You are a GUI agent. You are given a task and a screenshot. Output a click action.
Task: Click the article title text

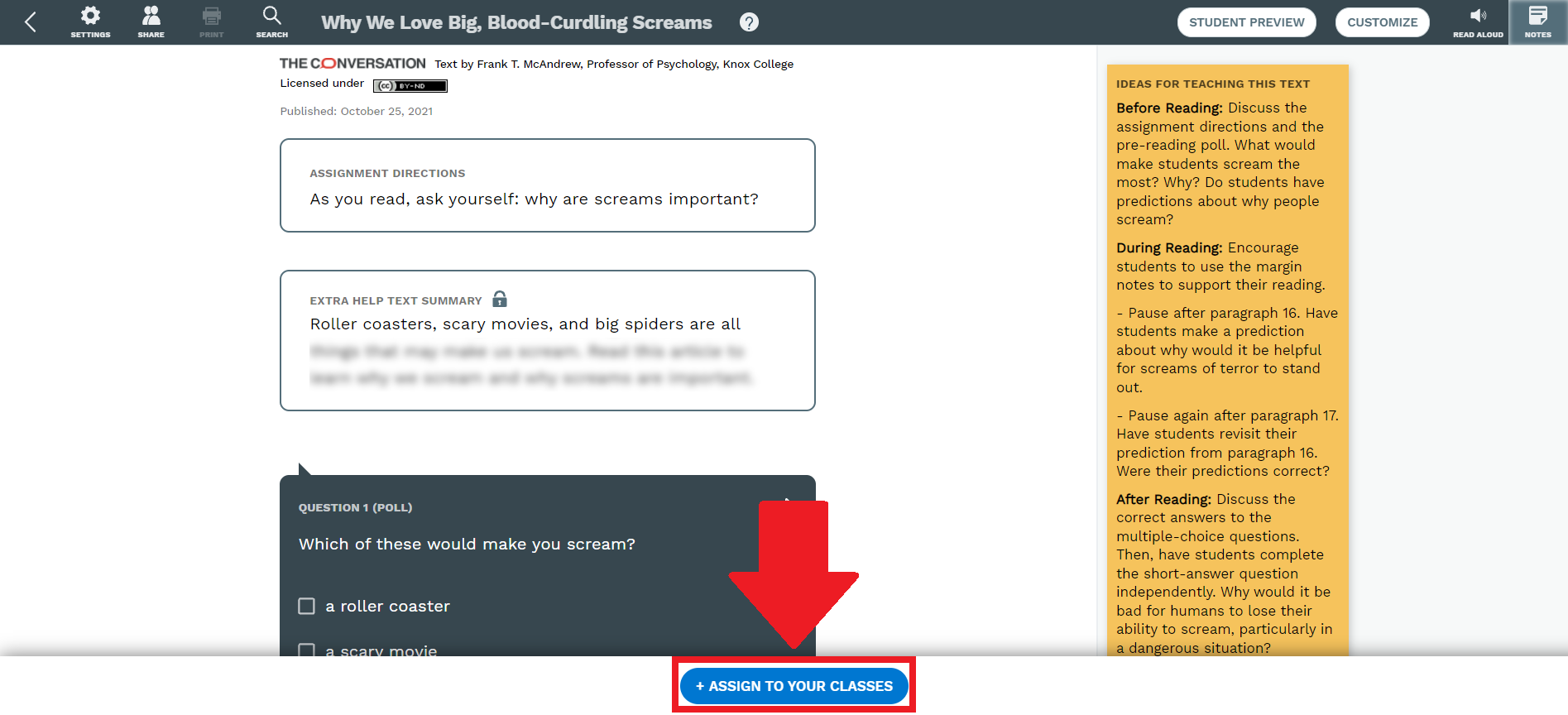[516, 22]
